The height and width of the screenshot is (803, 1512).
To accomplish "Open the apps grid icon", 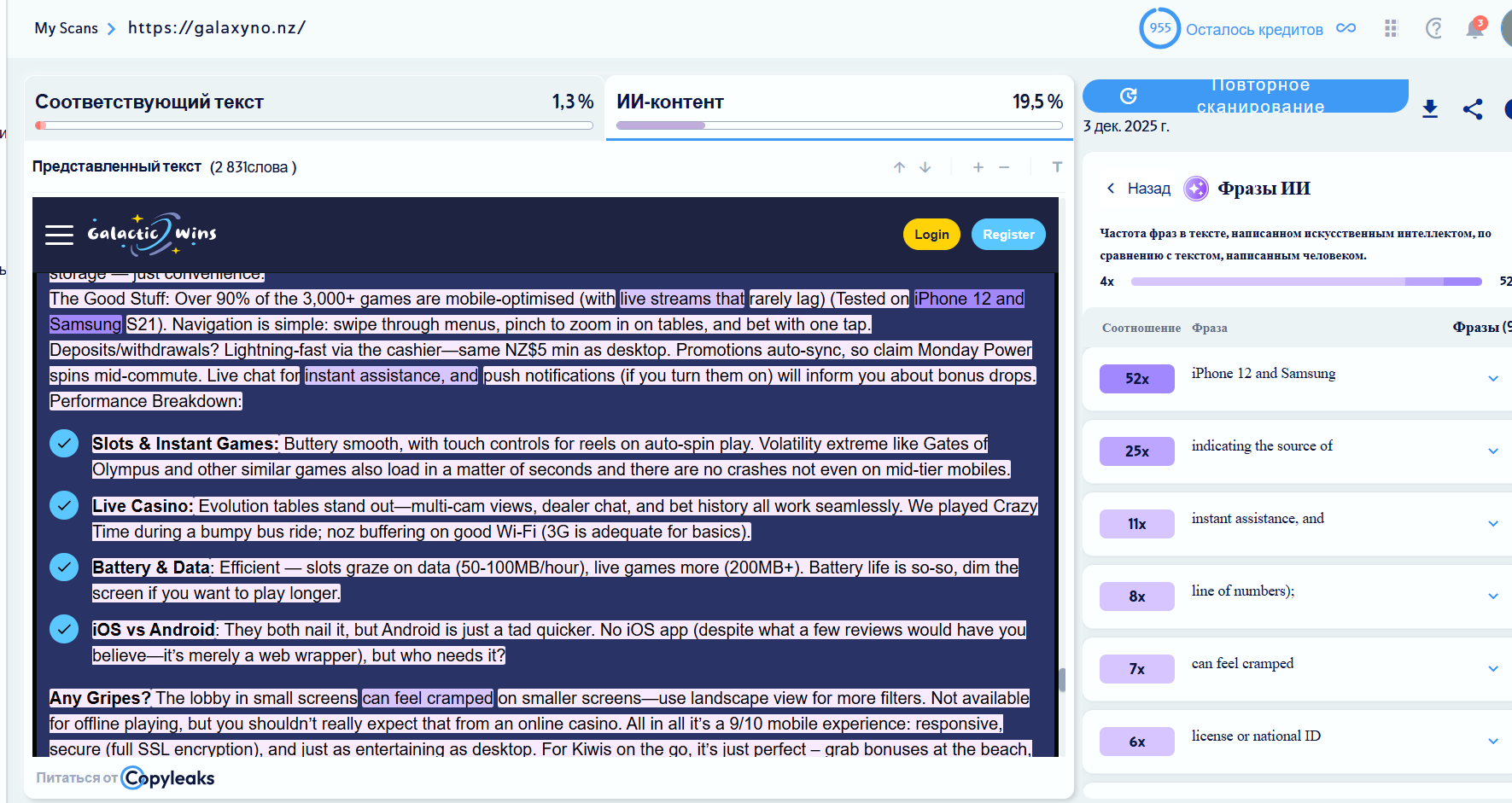I will point(1391,28).
